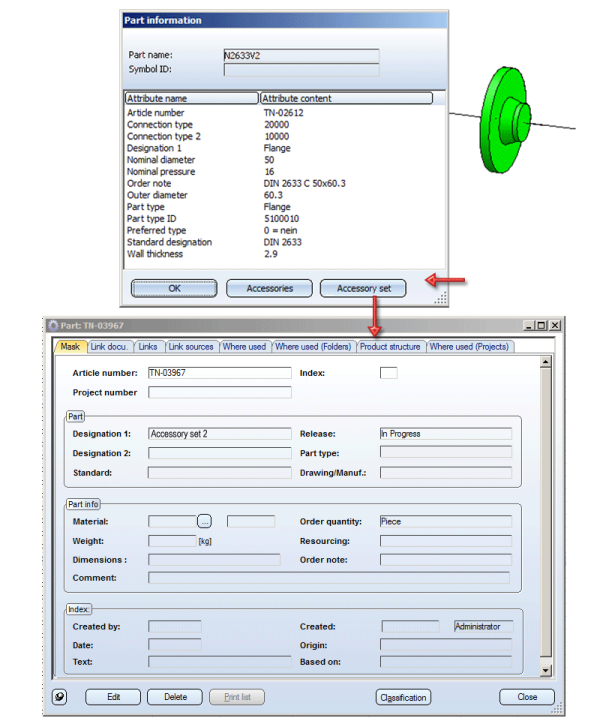
Task: Click the Project number field
Action: (219, 392)
